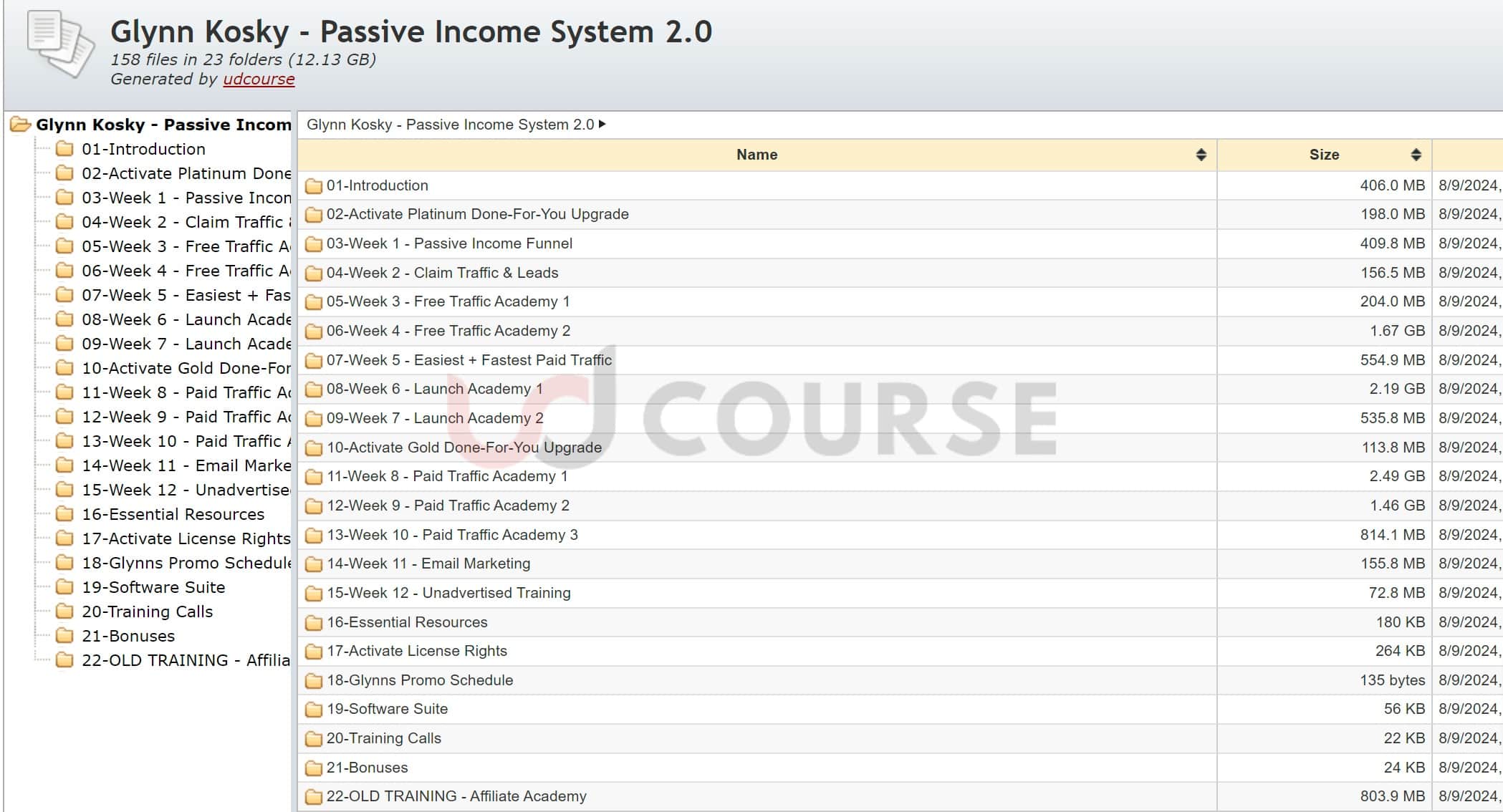1503x812 pixels.
Task: Select 01-Introduction in the left tree
Action: tap(143, 149)
